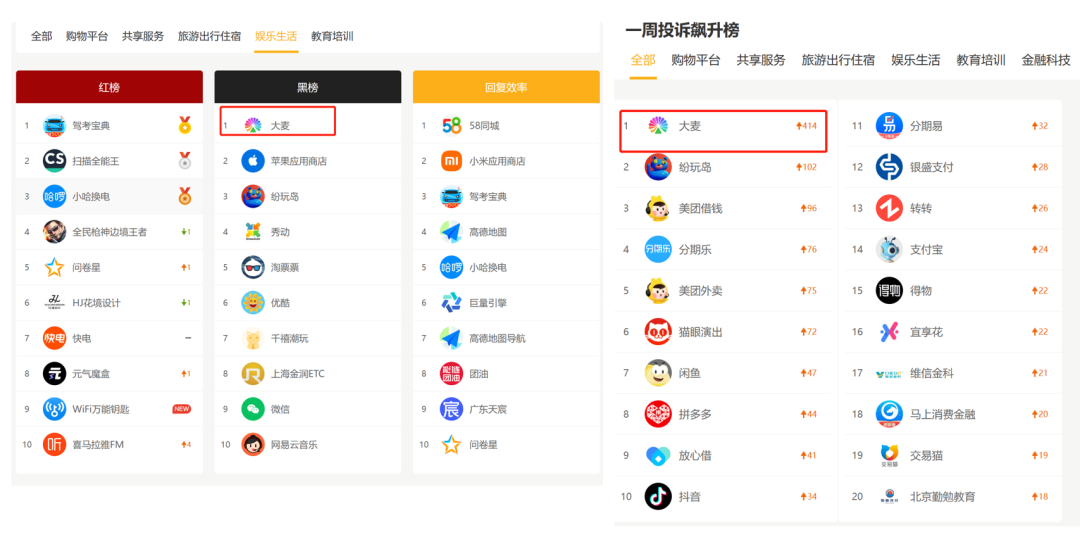
Task: Open 交易猫 entry
Action: (x=954, y=455)
